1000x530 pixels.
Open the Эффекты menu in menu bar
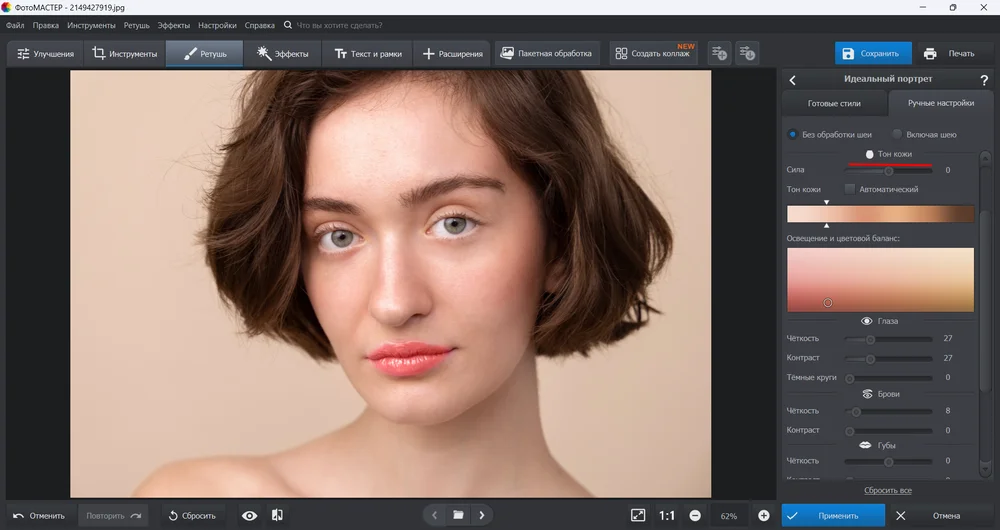point(173,25)
